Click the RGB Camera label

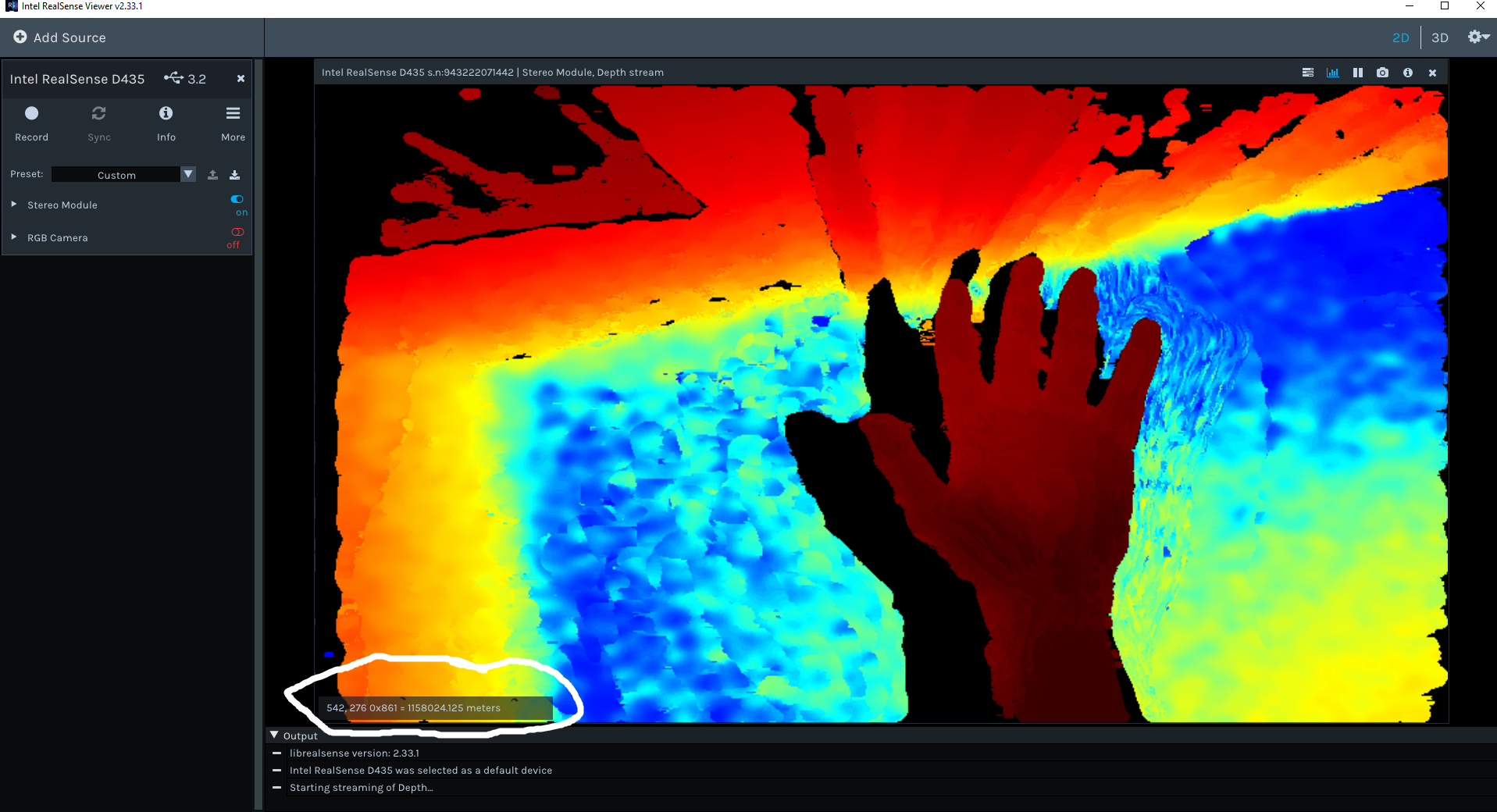58,237
